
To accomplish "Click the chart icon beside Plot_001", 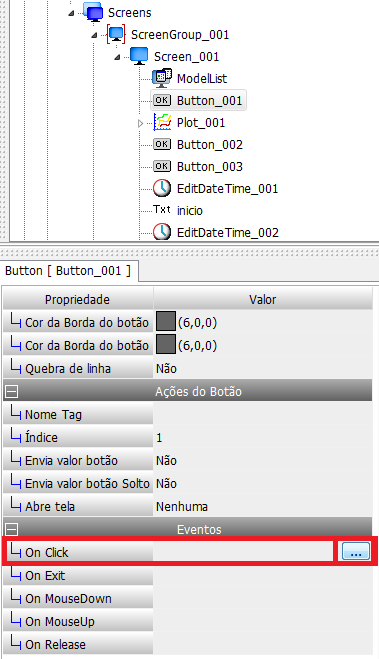I will click(162, 122).
